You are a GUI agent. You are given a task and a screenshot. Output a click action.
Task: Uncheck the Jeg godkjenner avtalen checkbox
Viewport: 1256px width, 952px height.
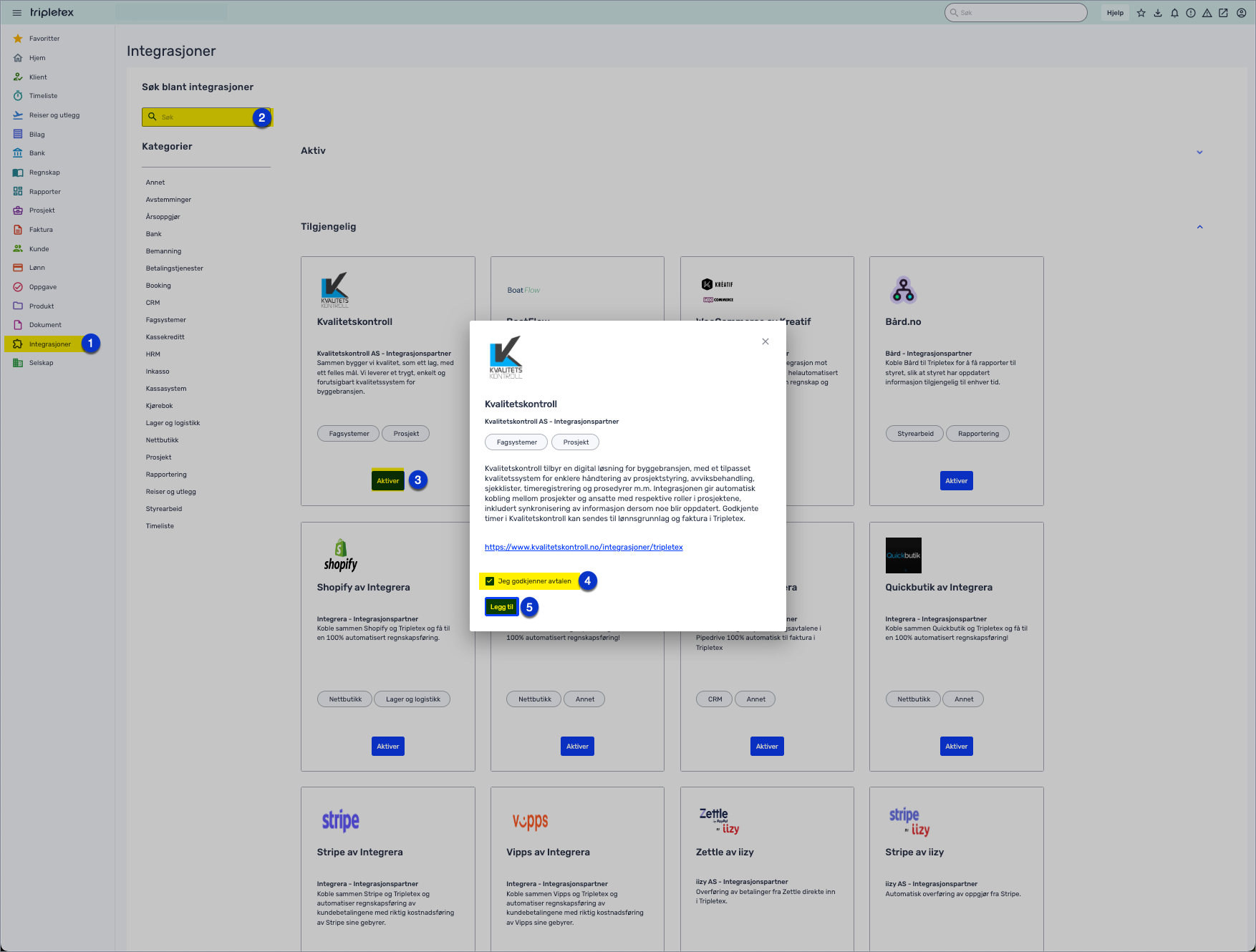click(x=490, y=581)
